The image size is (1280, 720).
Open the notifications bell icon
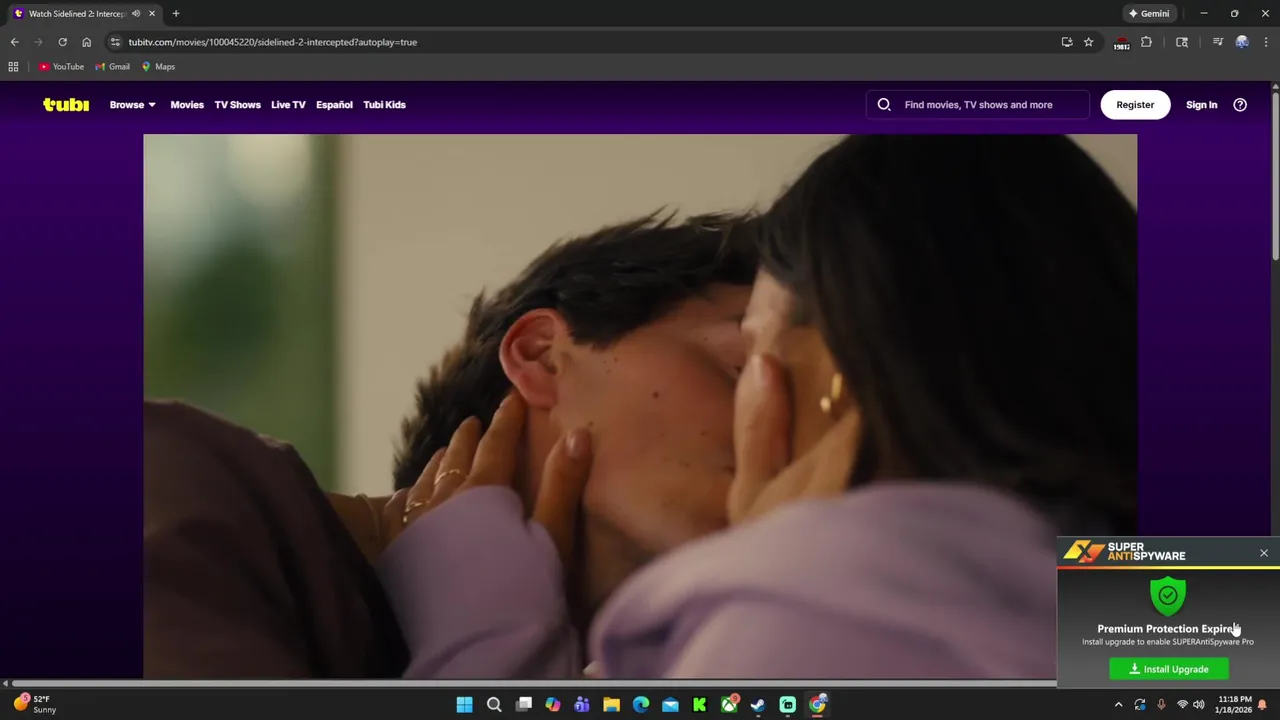point(1263,705)
